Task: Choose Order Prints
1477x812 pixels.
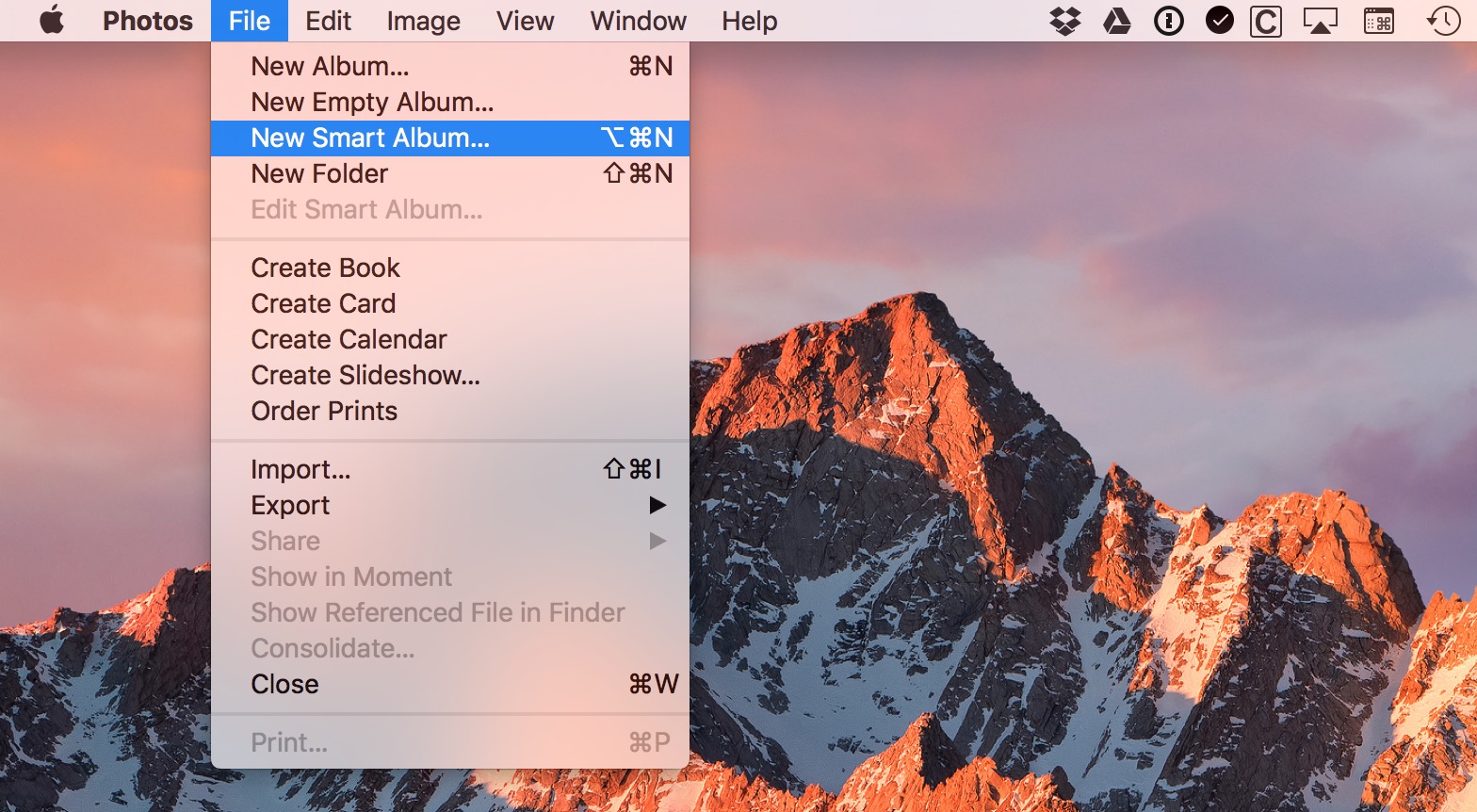Action: [450, 412]
